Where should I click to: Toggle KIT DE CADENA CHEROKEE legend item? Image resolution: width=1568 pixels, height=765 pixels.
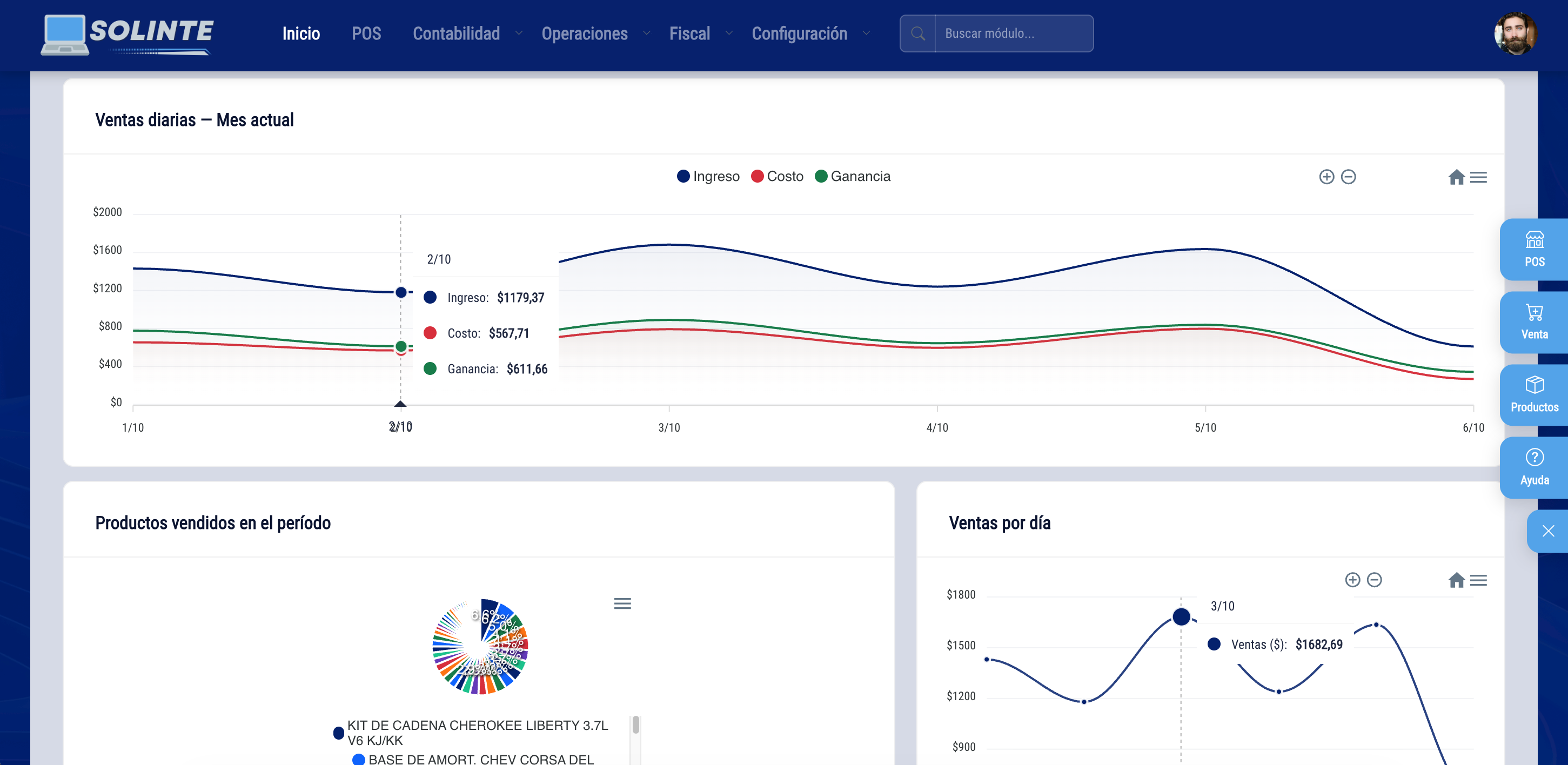click(x=471, y=733)
